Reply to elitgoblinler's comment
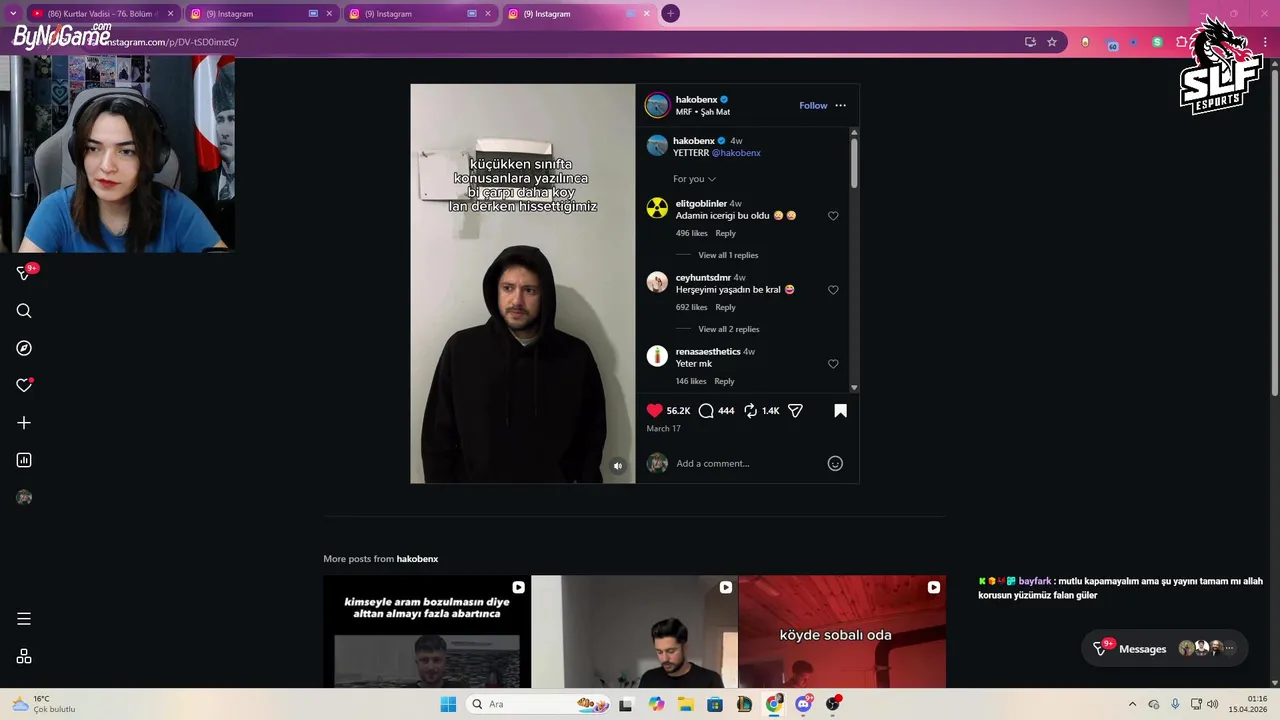Image resolution: width=1280 pixels, height=720 pixels. point(725,233)
